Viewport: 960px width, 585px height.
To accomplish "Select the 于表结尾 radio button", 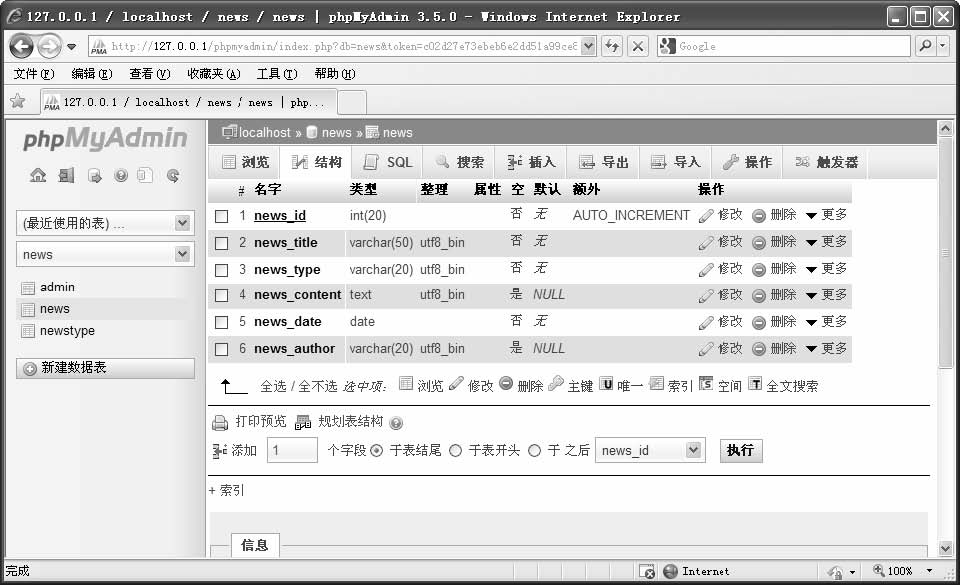I will (x=377, y=451).
